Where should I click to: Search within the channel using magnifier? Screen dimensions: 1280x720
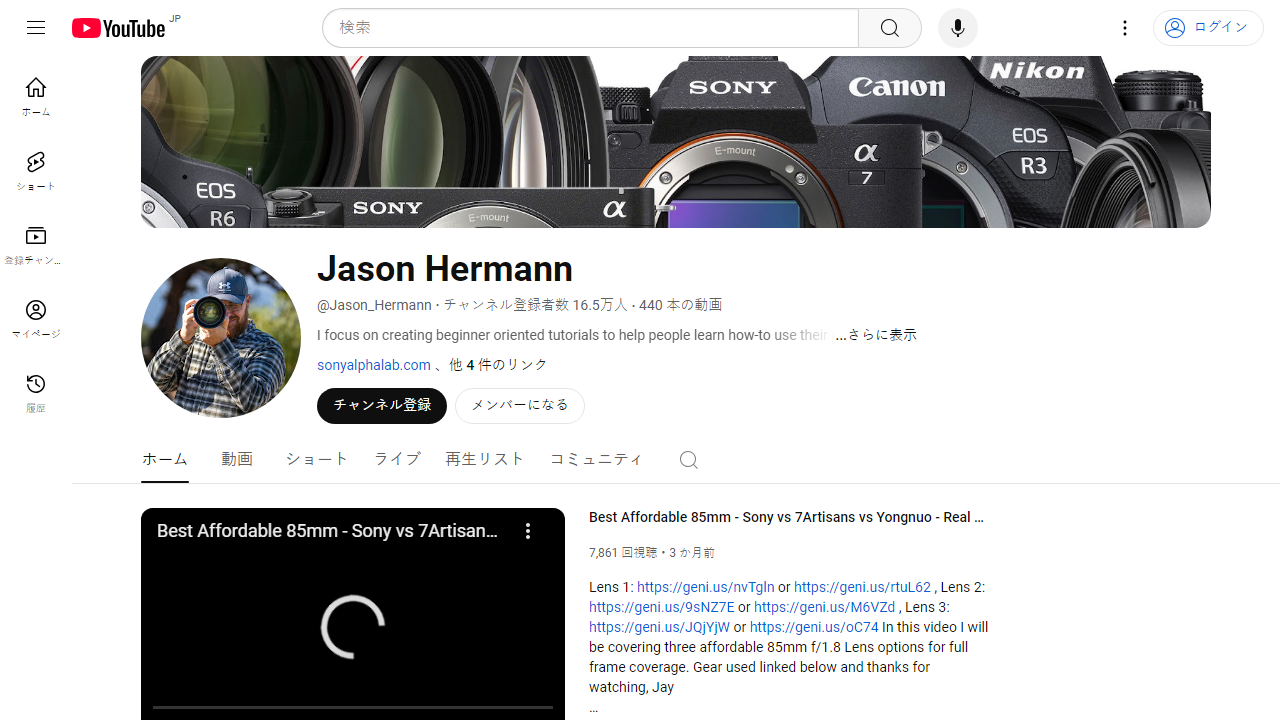click(x=688, y=459)
